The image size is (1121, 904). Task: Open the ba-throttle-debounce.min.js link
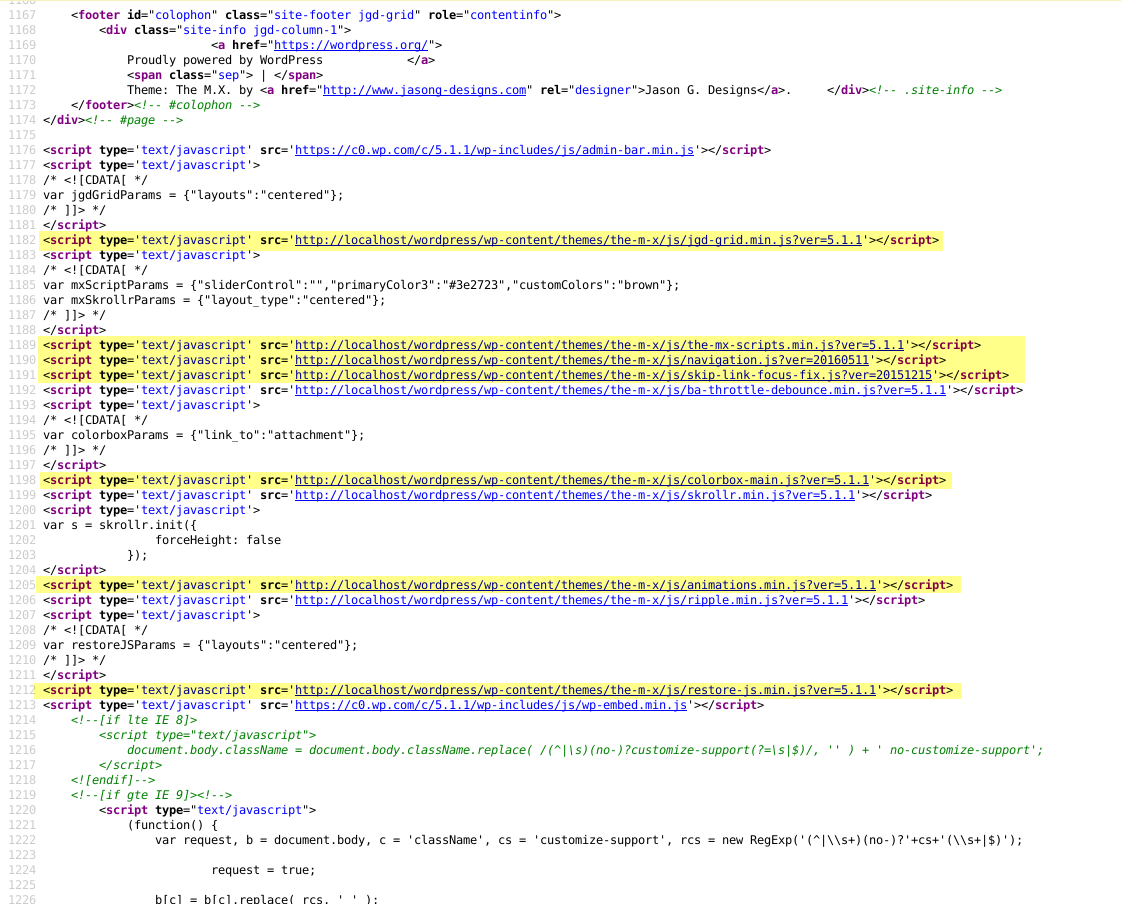(621, 390)
